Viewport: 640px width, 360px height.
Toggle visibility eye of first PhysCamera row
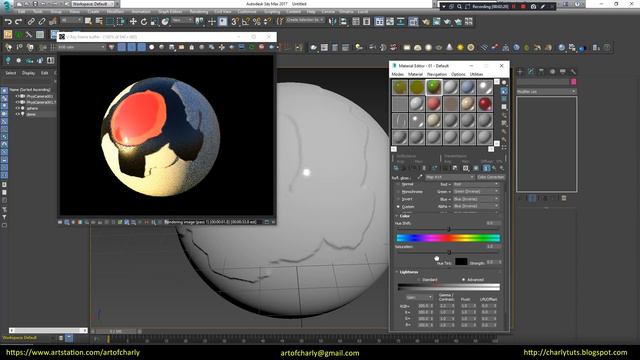coord(18,96)
